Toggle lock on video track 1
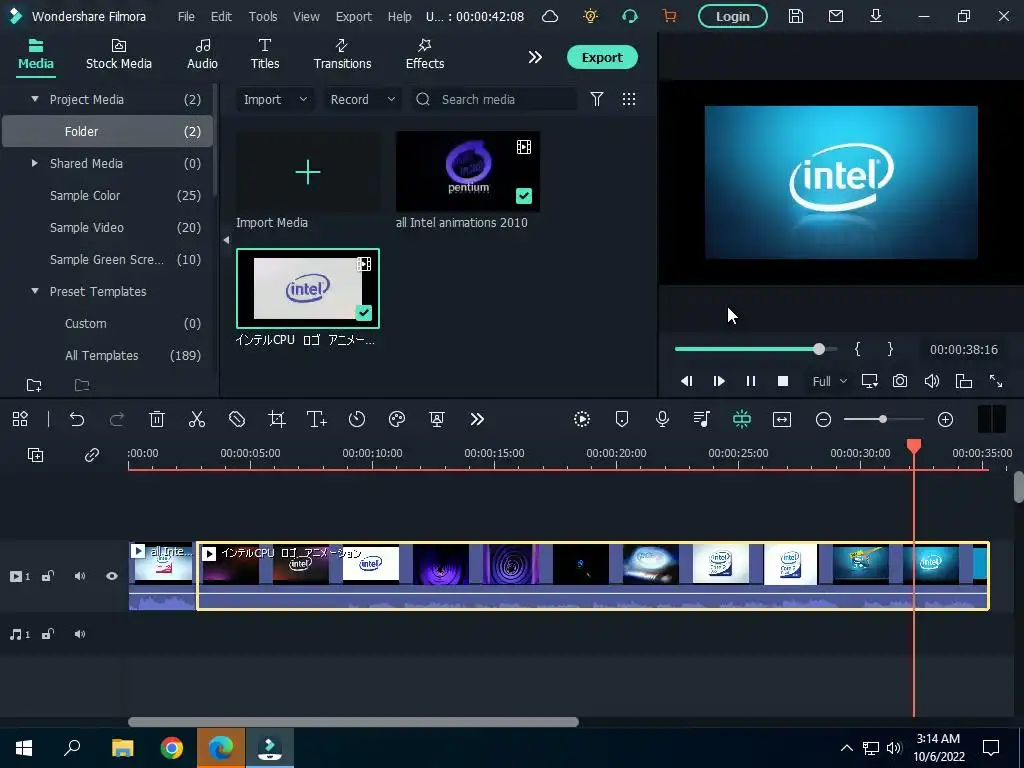 tap(48, 576)
